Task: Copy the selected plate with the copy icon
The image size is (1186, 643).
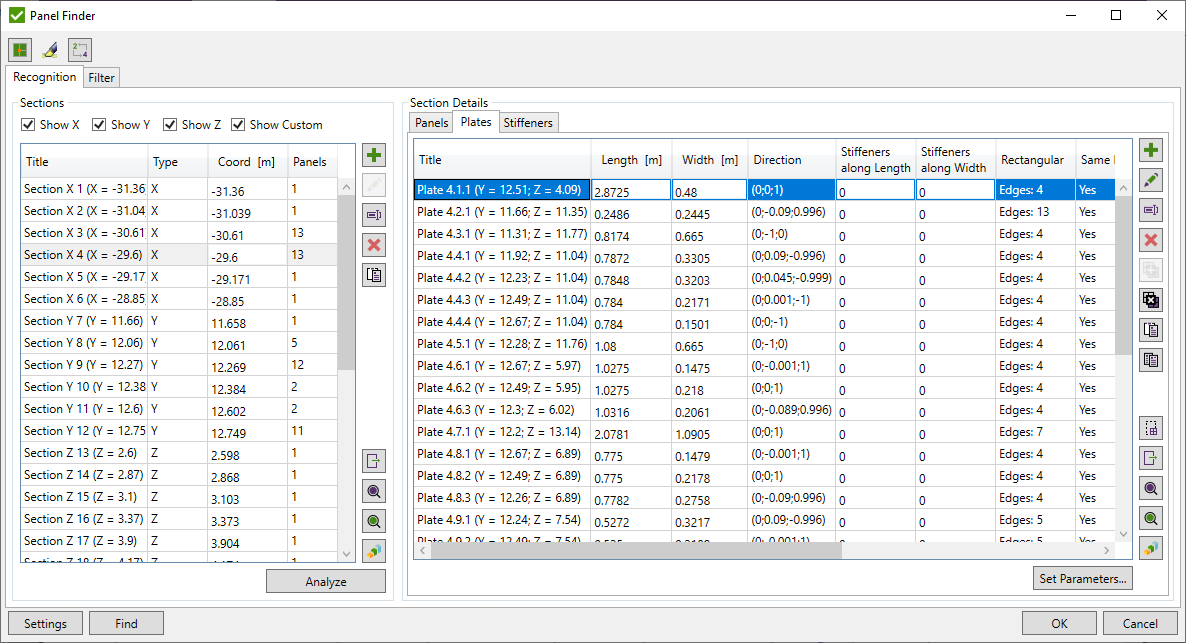Action: click(x=1151, y=329)
